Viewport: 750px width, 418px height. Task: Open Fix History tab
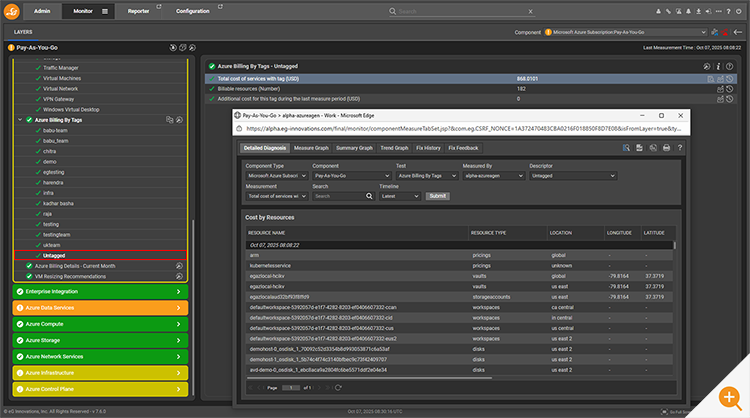[x=428, y=148]
